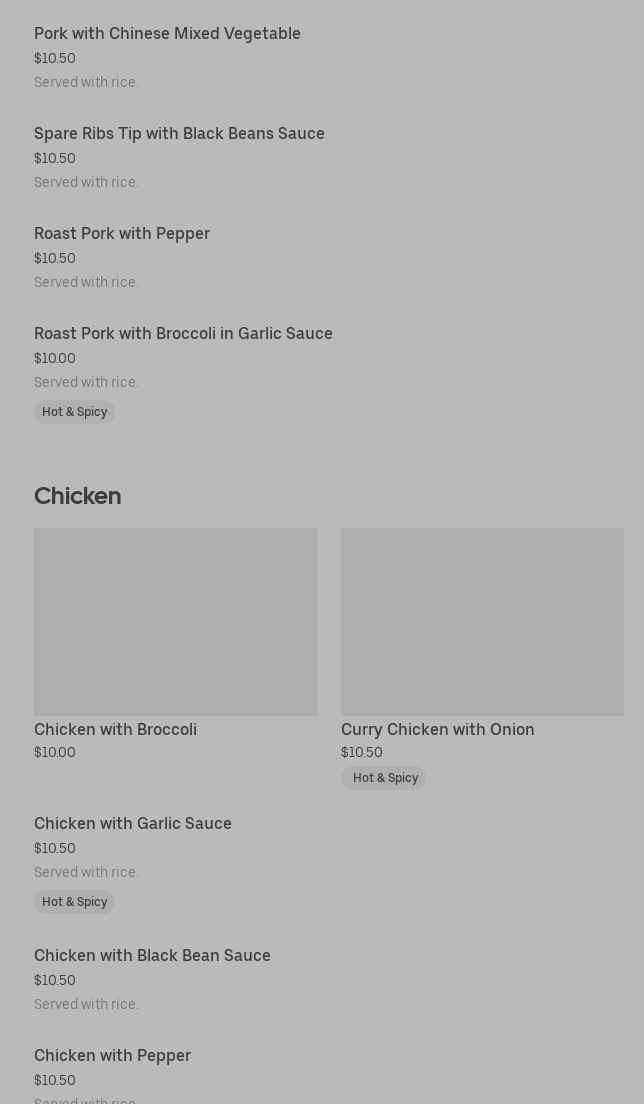The width and height of the screenshot is (644, 1104).
Task: Click 'Served with rice' under Roast Pork with Pepper
Action: click(x=86, y=282)
